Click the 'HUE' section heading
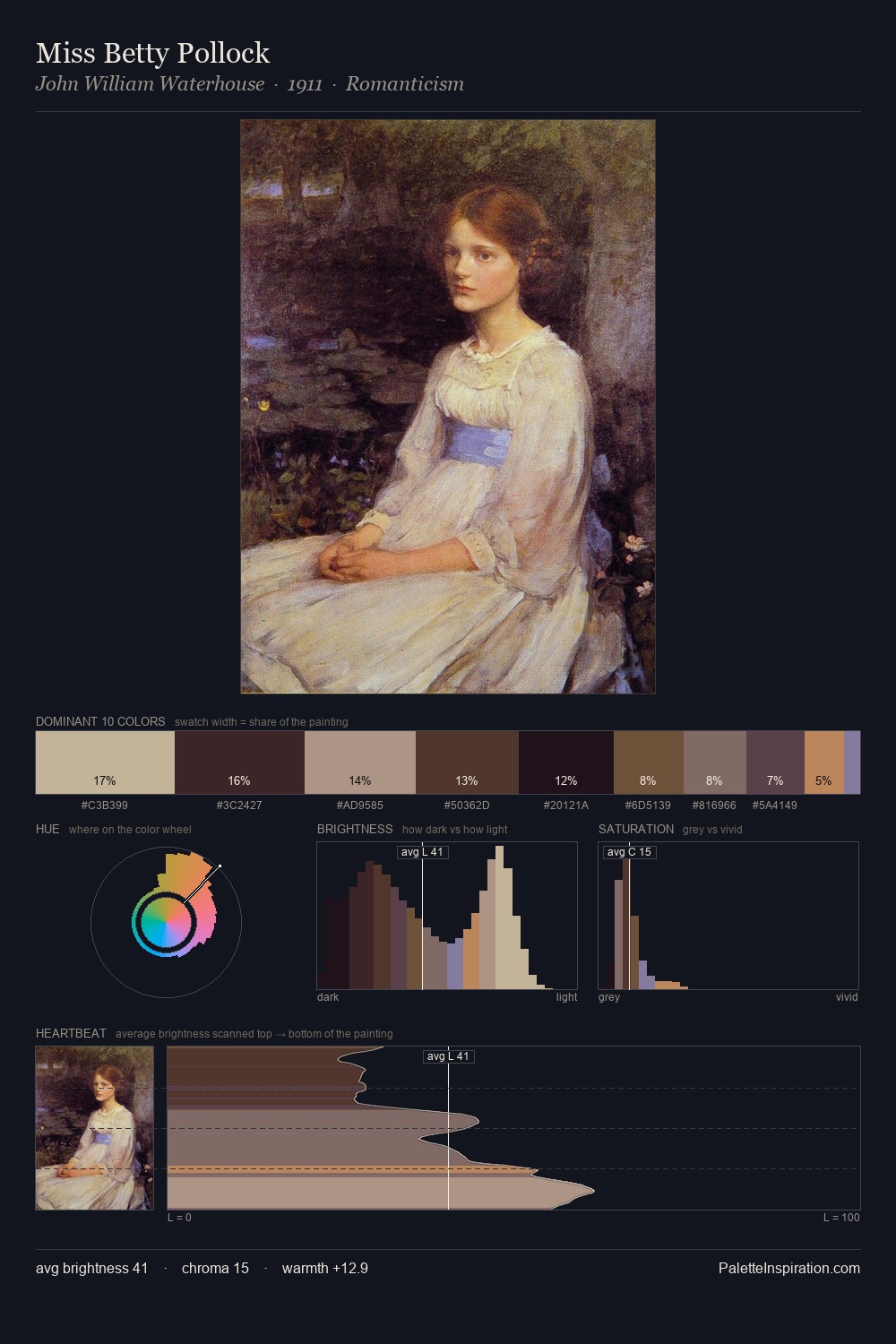 click(47, 829)
